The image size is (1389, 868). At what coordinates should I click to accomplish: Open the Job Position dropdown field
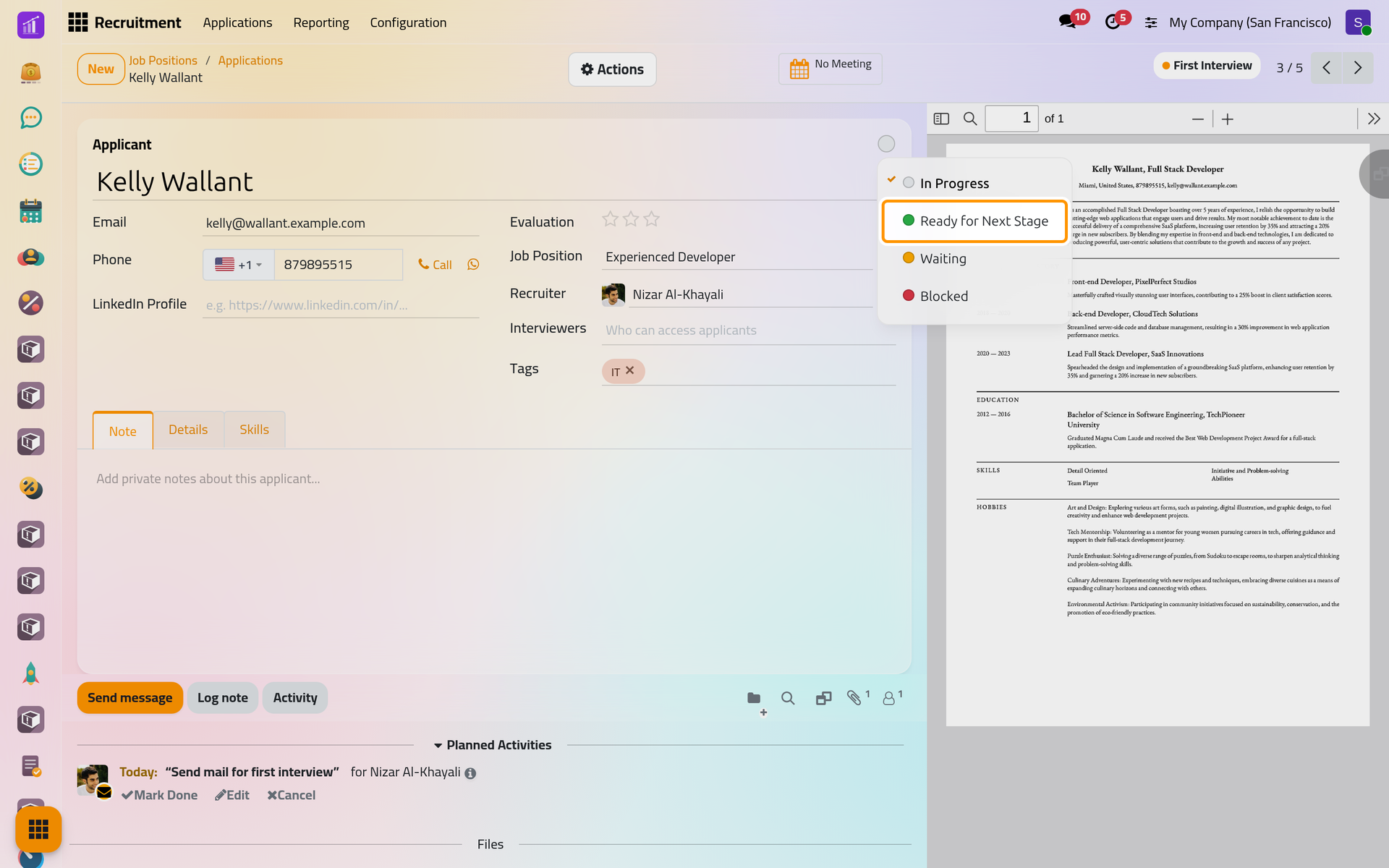coord(736,257)
